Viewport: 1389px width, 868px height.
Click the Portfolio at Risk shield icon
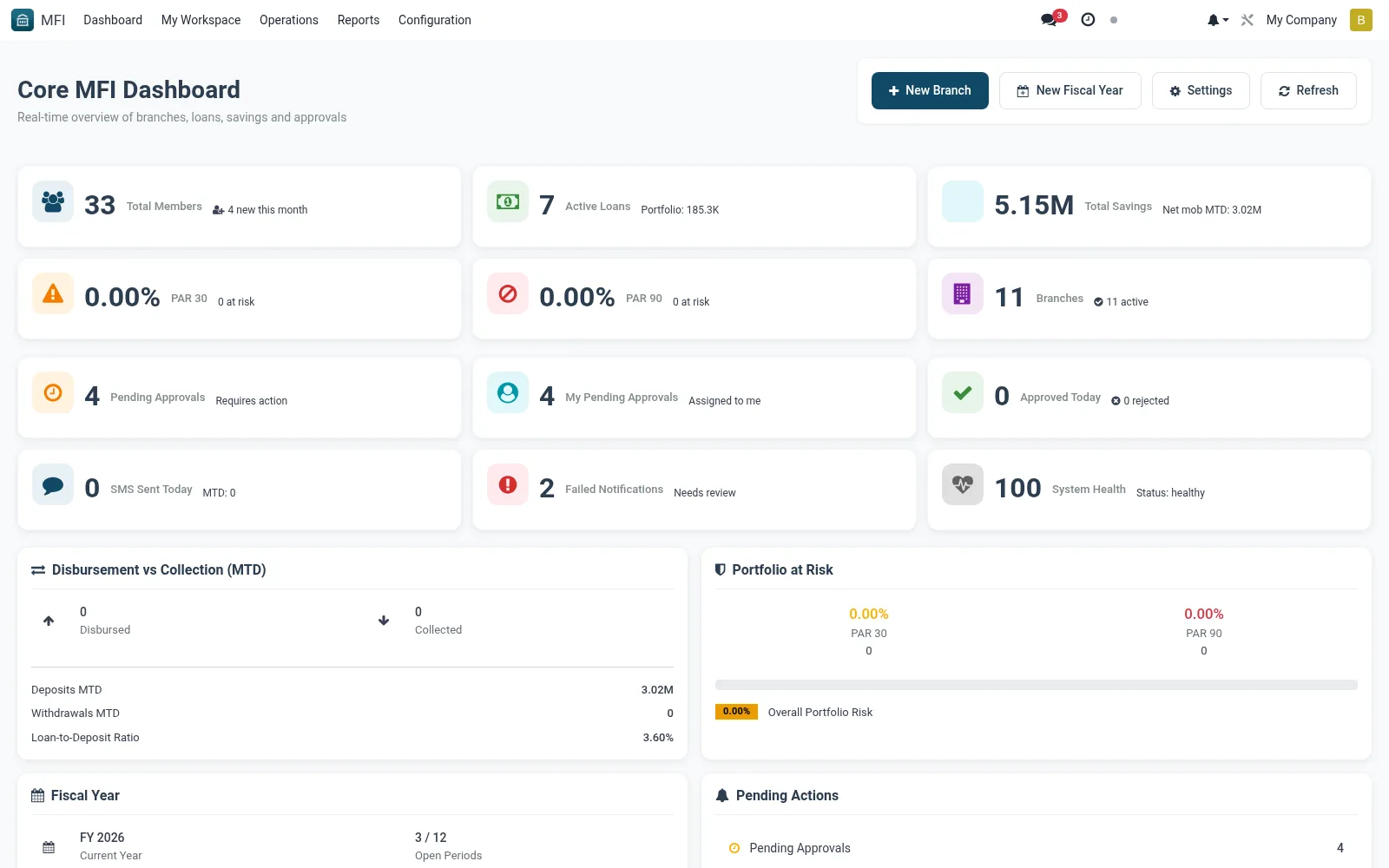pos(721,569)
